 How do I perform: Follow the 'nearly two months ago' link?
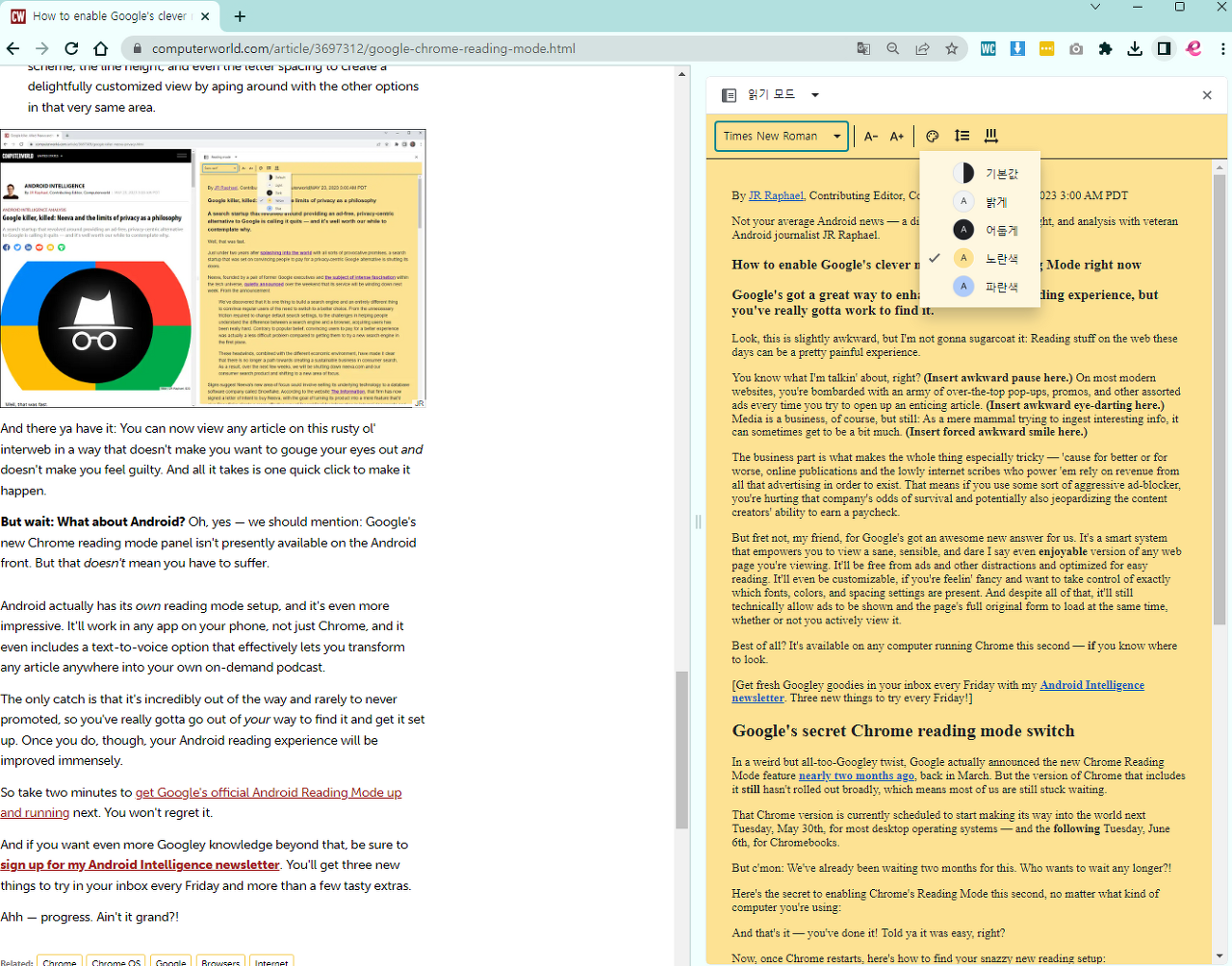pyautogui.click(x=856, y=775)
